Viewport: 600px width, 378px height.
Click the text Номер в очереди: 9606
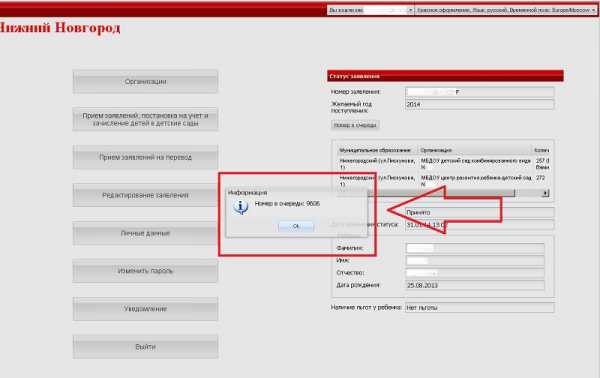(x=287, y=204)
